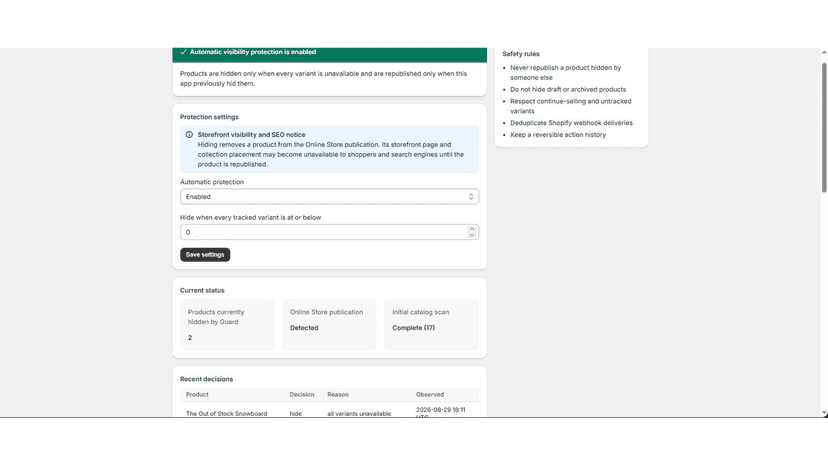Click the 'Deduplicate Shopify webhook deliveries' rule

click(x=571, y=123)
